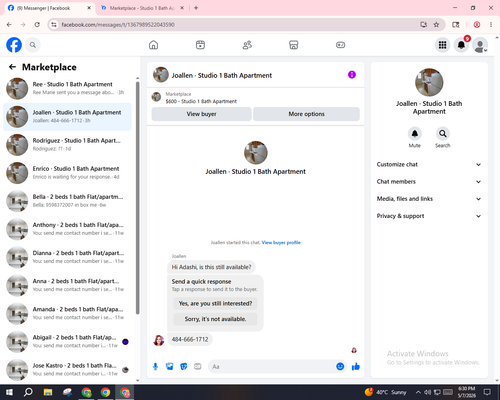Expand the Chat members section
Screen dimensions: 500x400
point(429,182)
